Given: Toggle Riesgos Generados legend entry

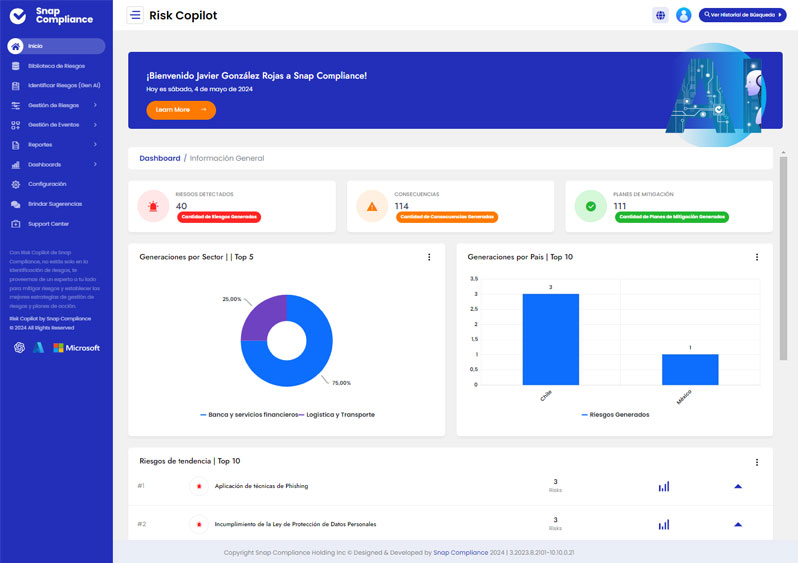Looking at the screenshot, I should [615, 415].
